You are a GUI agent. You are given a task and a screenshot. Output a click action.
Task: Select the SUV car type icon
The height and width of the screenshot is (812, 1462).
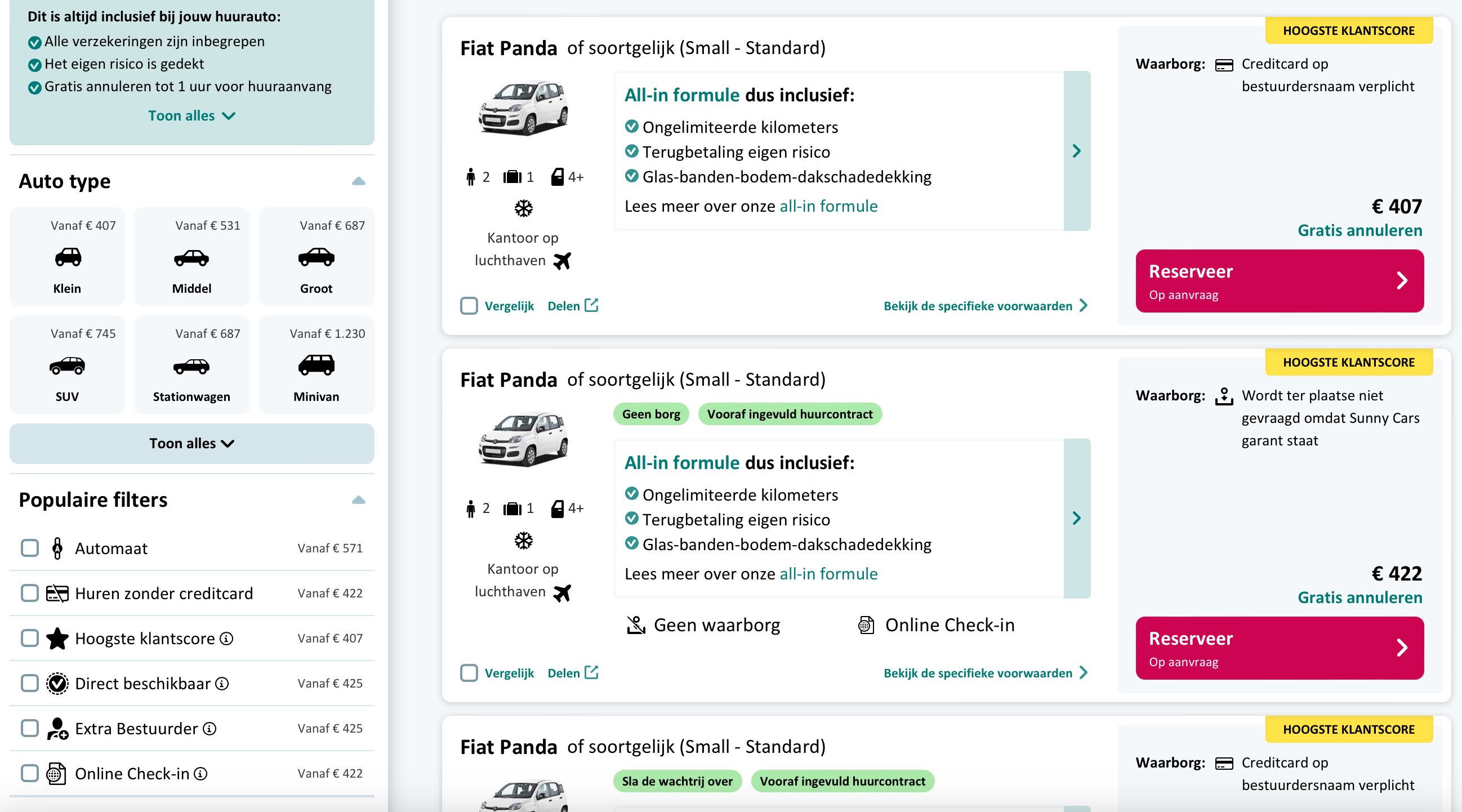pos(68,366)
